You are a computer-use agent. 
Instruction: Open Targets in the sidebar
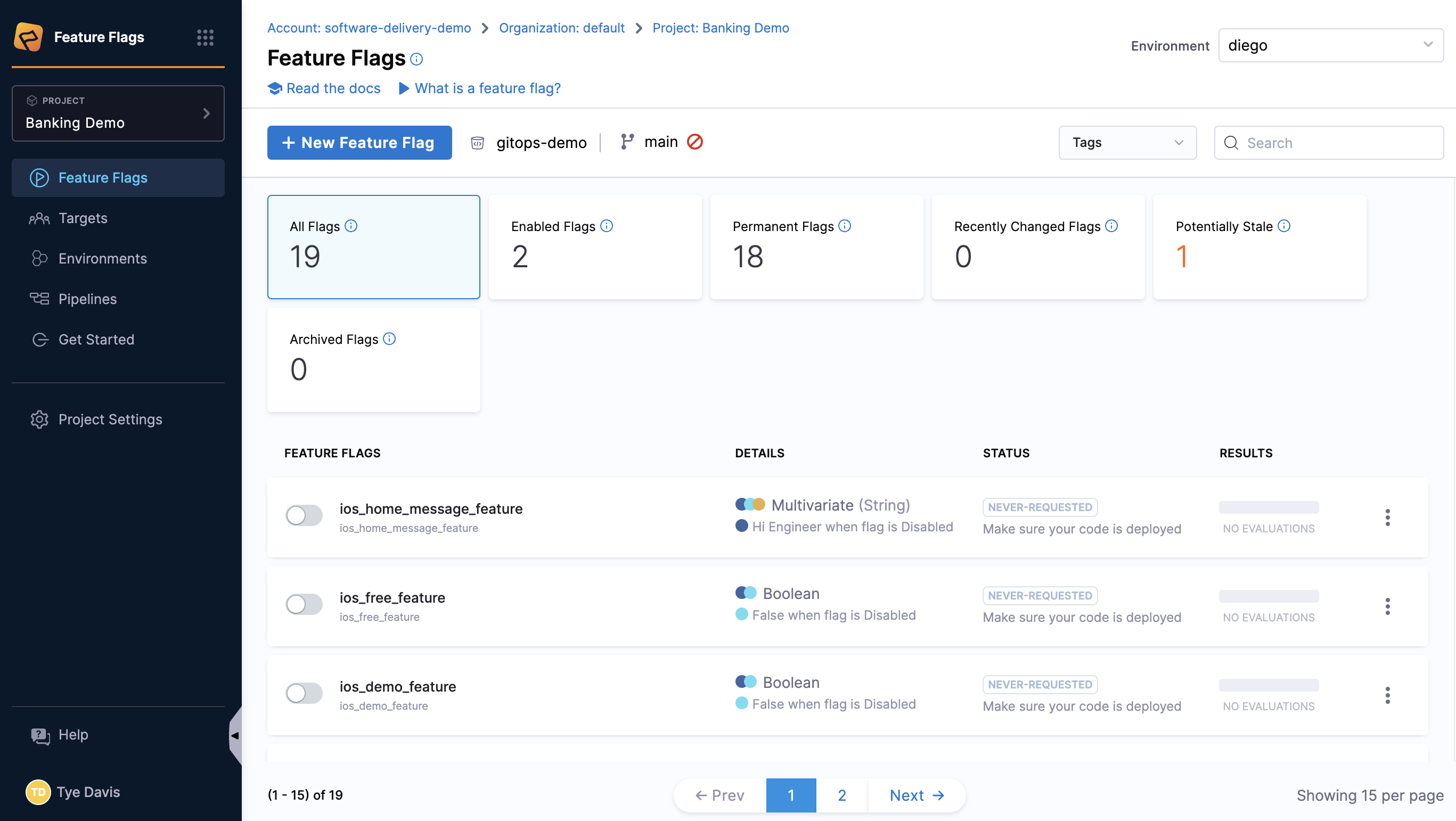click(x=118, y=218)
